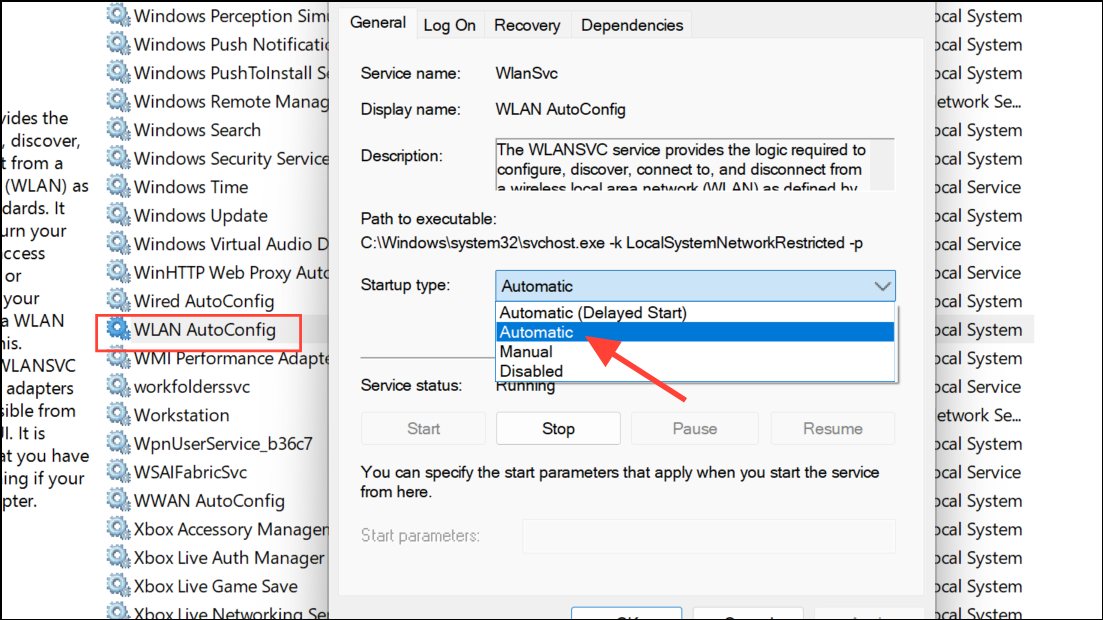The image size is (1103, 620).
Task: Click the greyed Start button
Action: (x=423, y=429)
